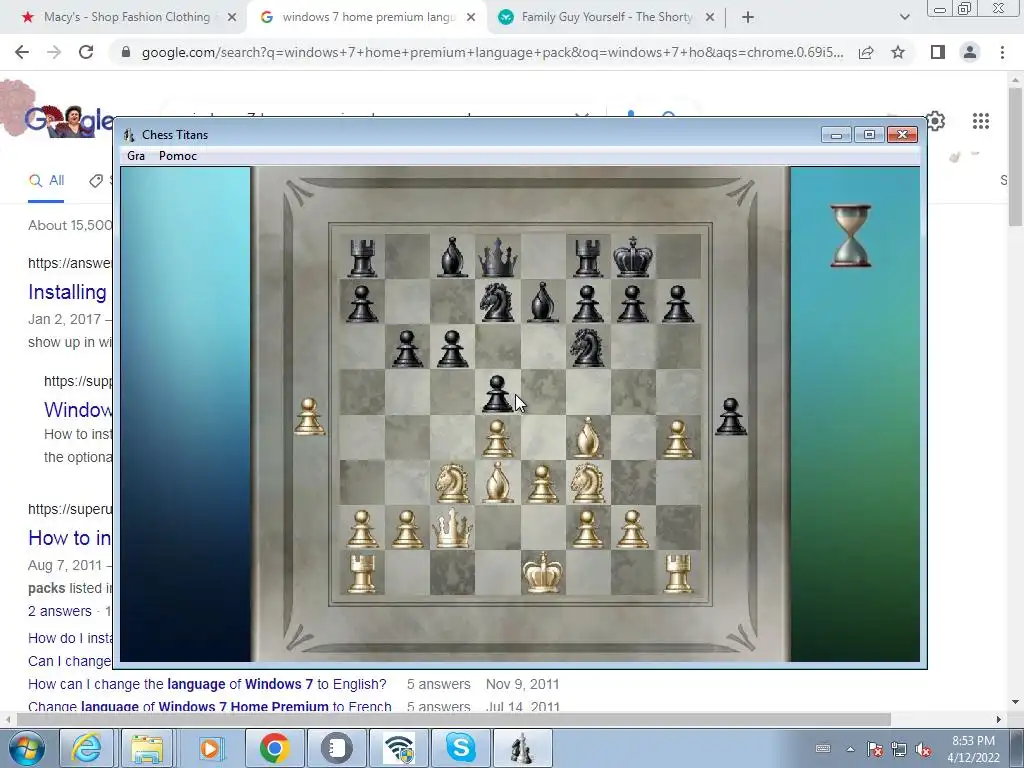Open the 'How to in' search result title
Image resolution: width=1024 pixels, height=768 pixels.
(x=69, y=538)
